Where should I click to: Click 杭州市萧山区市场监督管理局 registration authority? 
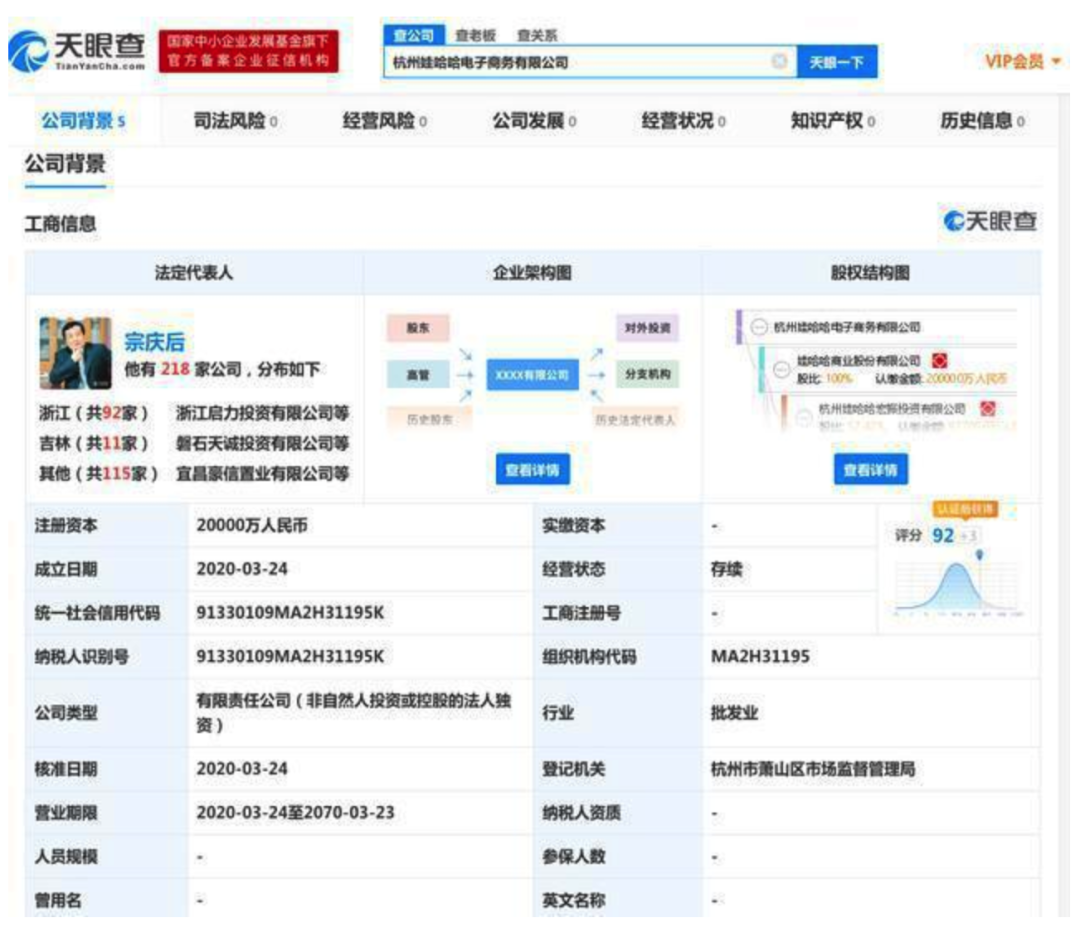click(813, 769)
